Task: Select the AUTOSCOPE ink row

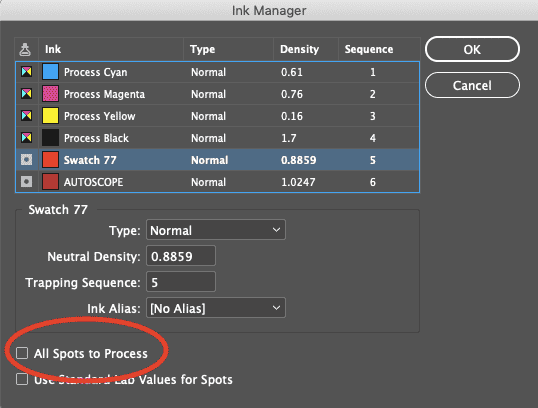Action: click(x=218, y=182)
